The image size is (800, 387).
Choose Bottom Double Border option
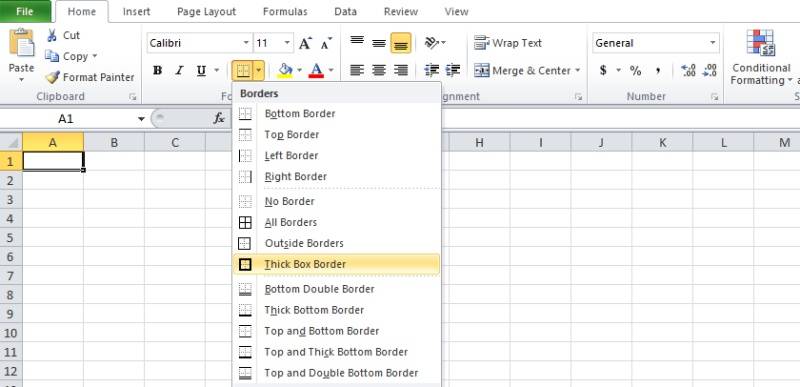[x=337, y=289]
